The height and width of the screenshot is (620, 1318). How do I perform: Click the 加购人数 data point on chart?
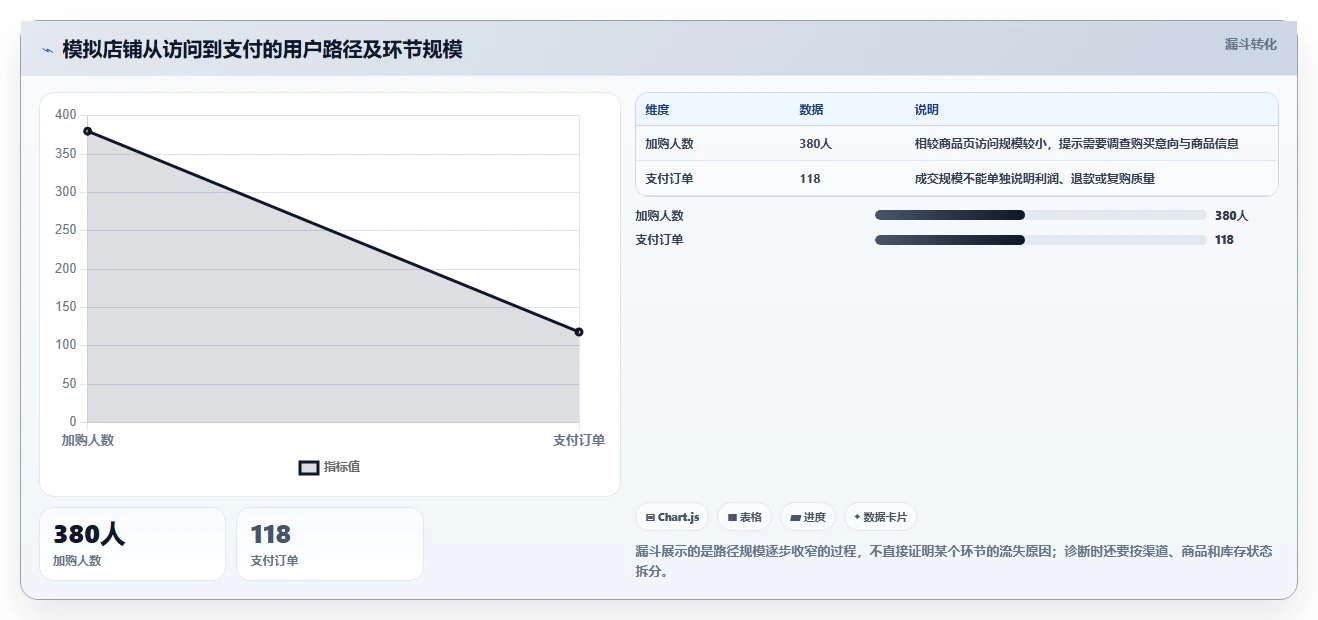click(88, 131)
